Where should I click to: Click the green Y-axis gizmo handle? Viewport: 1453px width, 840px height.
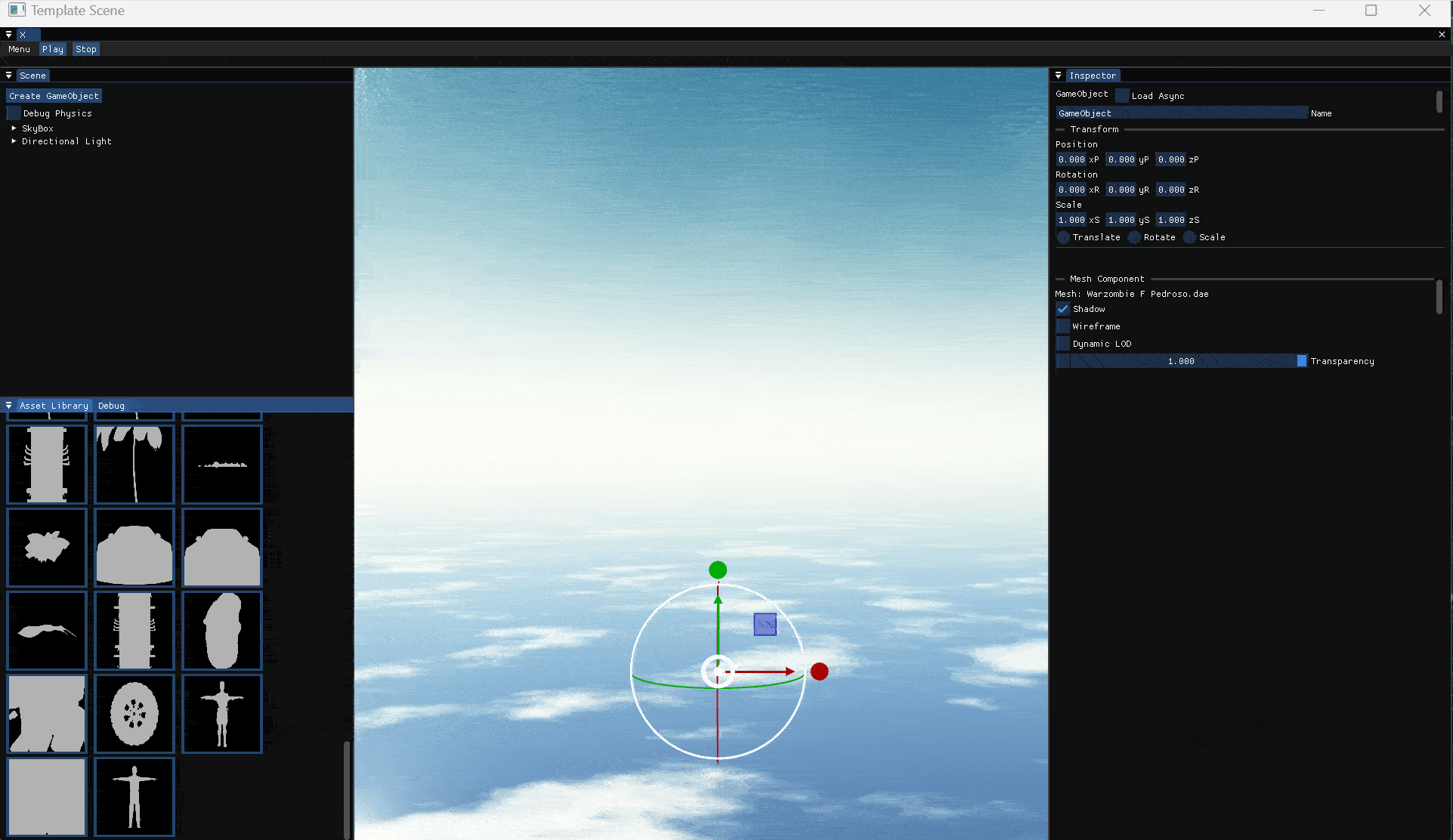click(x=718, y=570)
